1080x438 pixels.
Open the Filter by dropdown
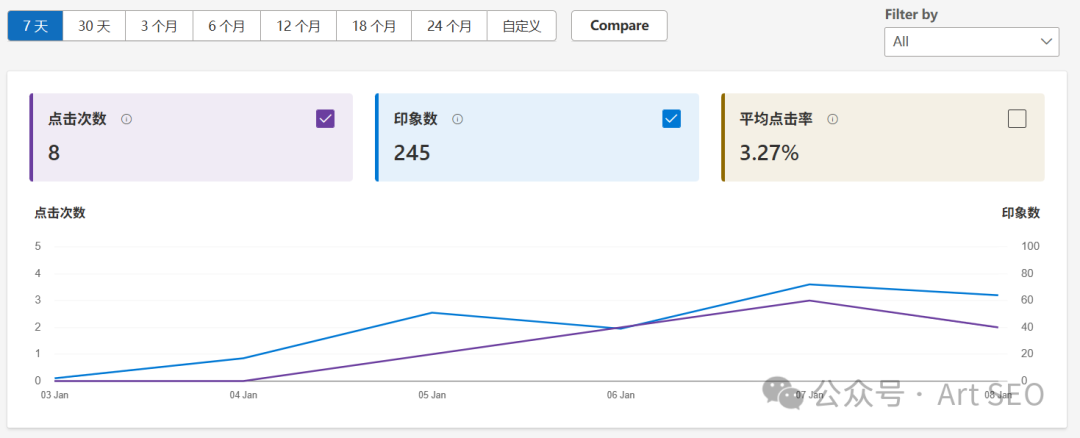click(970, 42)
